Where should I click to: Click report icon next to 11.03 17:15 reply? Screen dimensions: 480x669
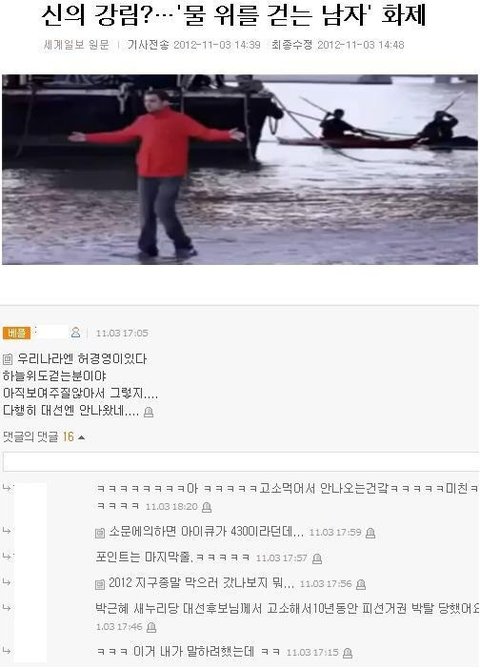pyautogui.click(x=348, y=653)
